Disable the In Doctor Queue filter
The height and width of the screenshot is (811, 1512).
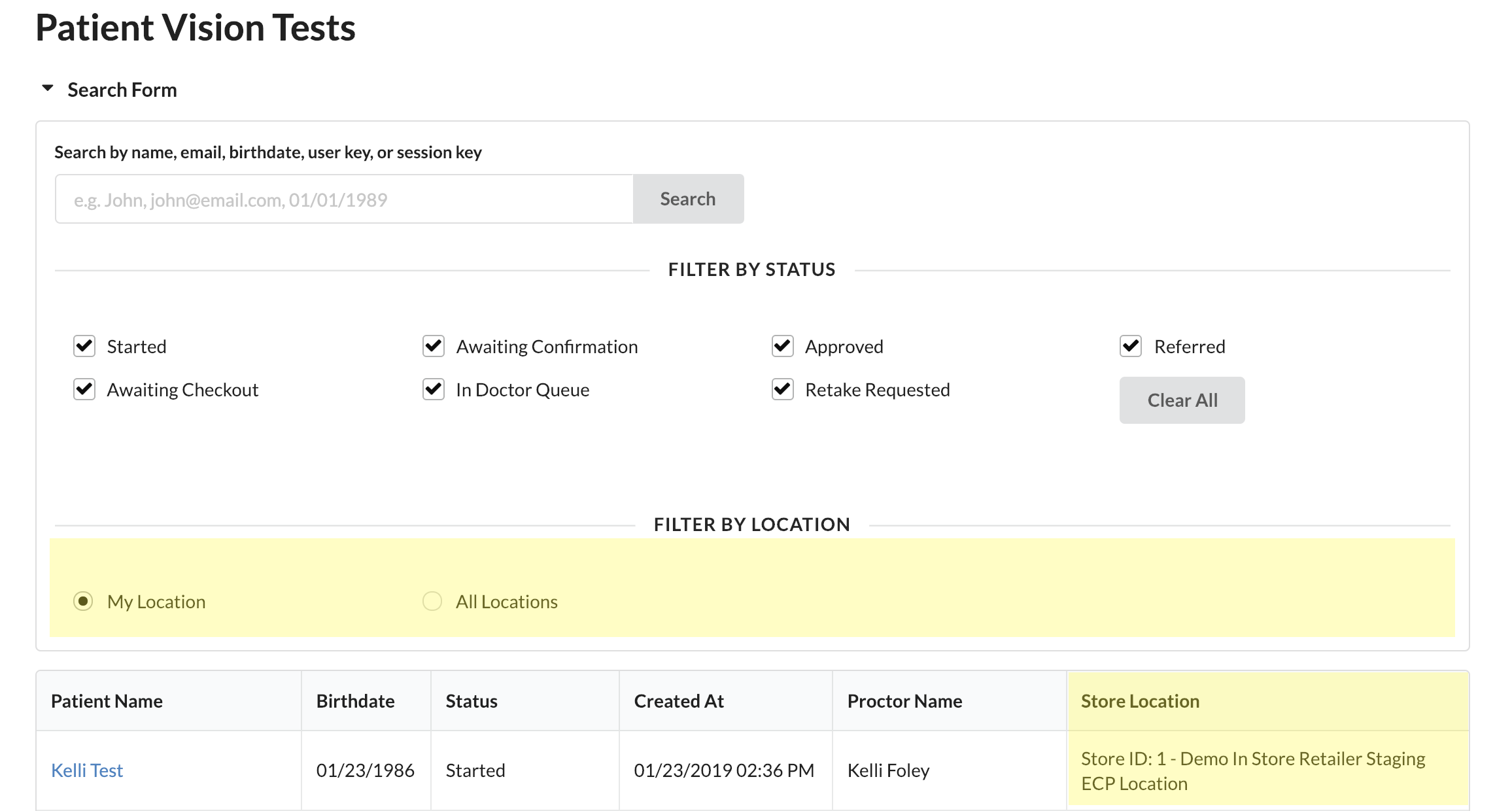point(434,389)
